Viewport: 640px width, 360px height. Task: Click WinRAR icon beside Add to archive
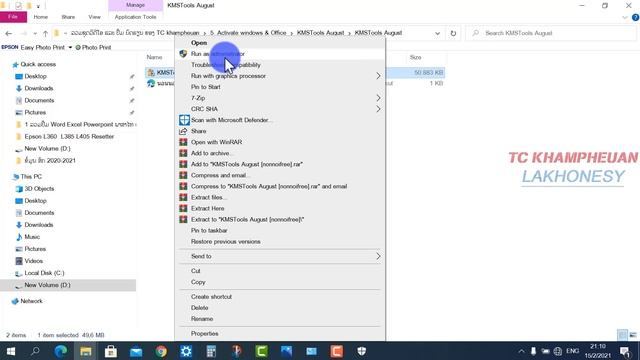pyautogui.click(x=183, y=153)
